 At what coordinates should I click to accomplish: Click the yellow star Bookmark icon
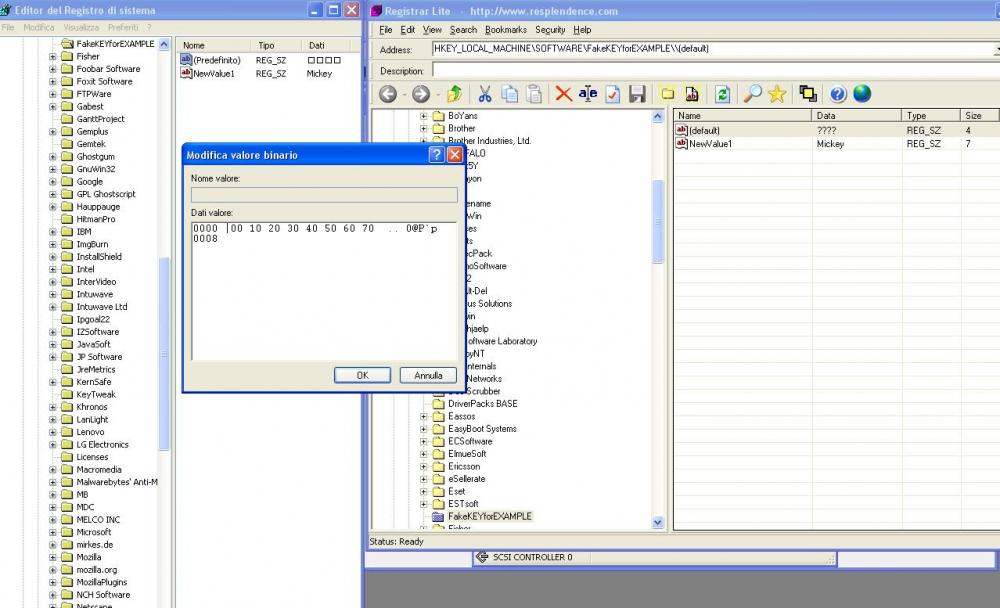coord(777,94)
